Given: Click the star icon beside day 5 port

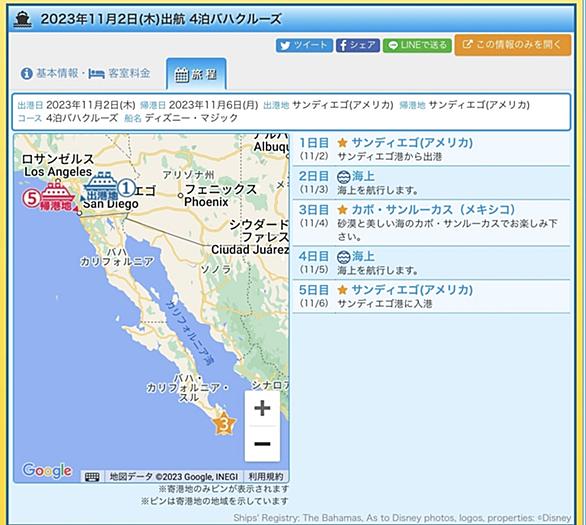Looking at the screenshot, I should 342,290.
